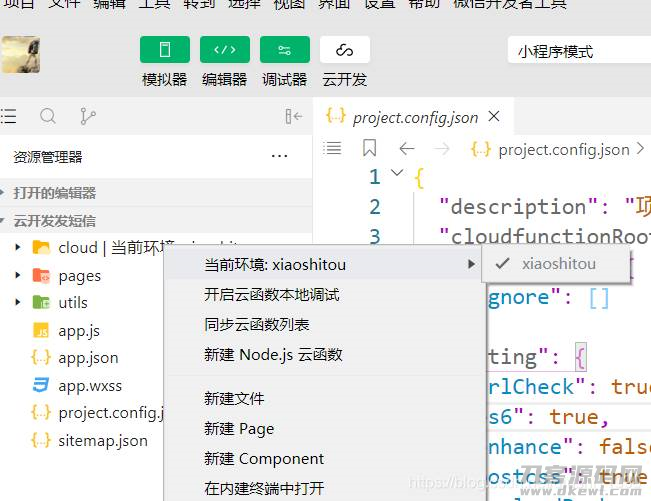Click the 资源管理器 panel title

click(48, 157)
